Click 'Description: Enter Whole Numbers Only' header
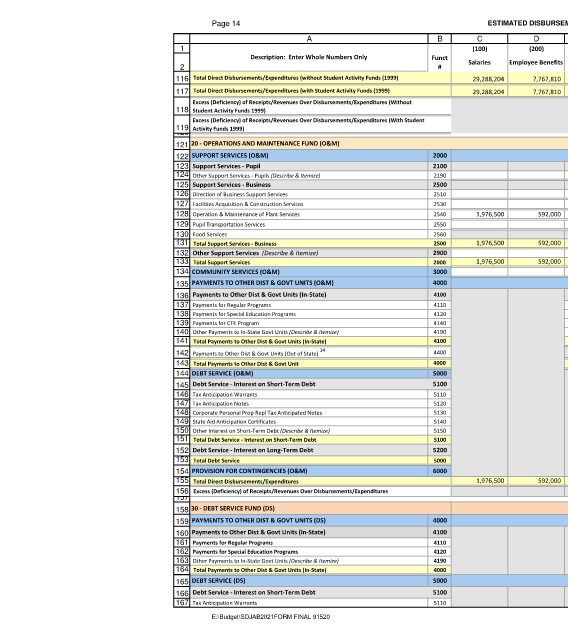Viewport: 568px width, 640px height. [309, 57]
